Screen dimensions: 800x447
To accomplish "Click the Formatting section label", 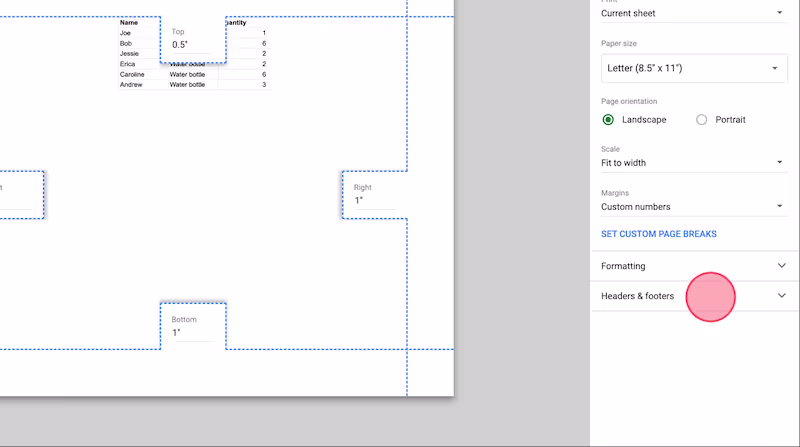I will coord(623,266).
